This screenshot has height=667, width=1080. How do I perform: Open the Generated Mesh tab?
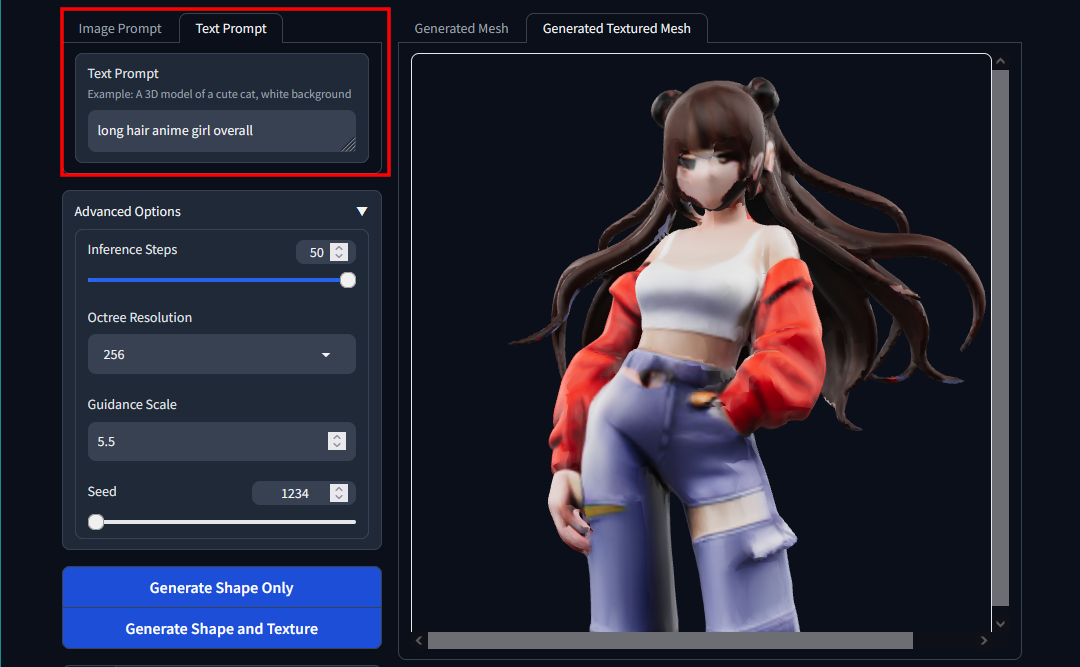click(461, 28)
